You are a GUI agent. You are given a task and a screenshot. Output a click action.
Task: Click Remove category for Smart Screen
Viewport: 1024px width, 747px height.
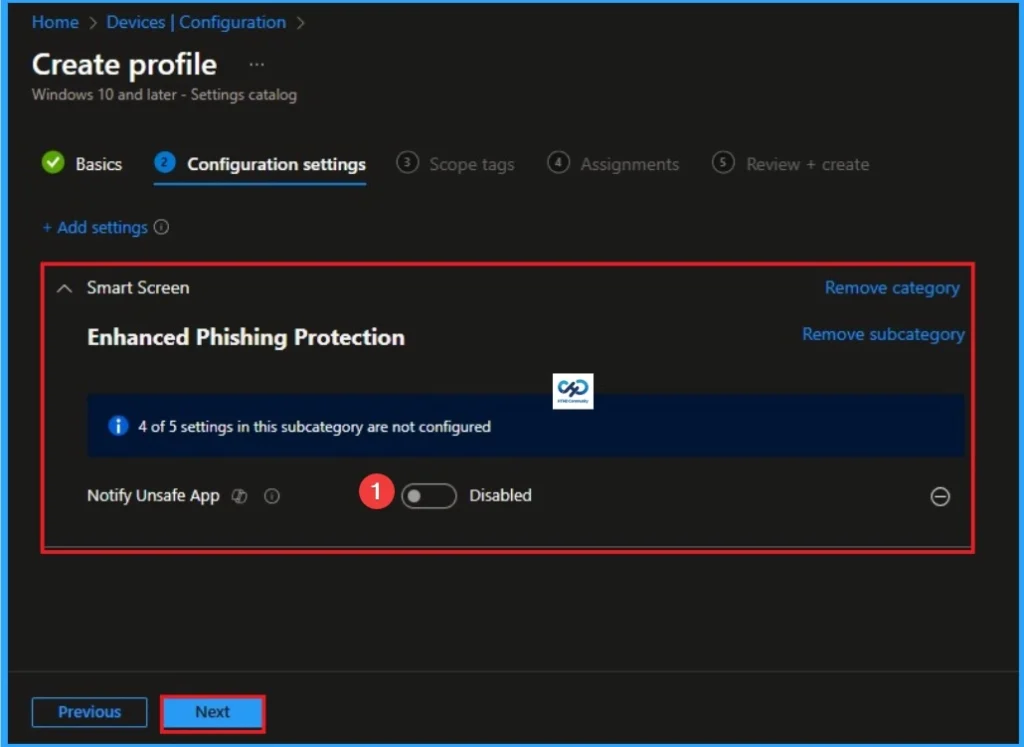tap(891, 288)
